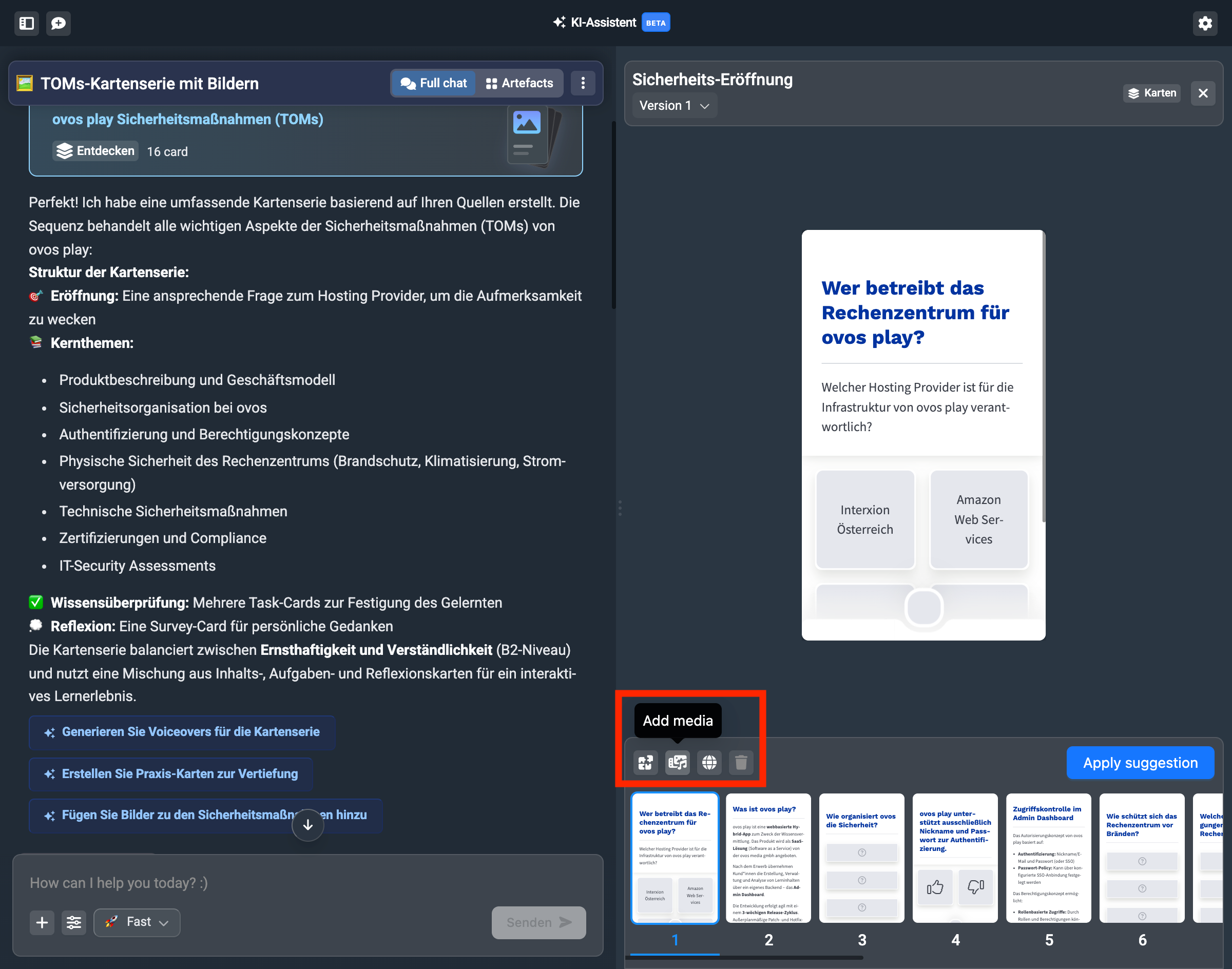Toggle the sidebar panel icon
Screen dimensions: 1232x969
pyautogui.click(x=27, y=23)
